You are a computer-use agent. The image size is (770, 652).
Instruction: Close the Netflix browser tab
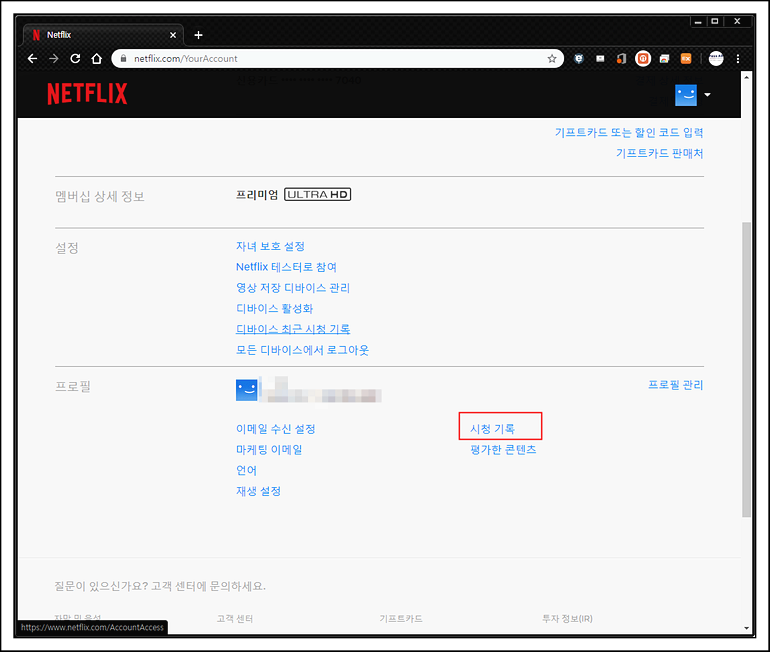coord(173,35)
